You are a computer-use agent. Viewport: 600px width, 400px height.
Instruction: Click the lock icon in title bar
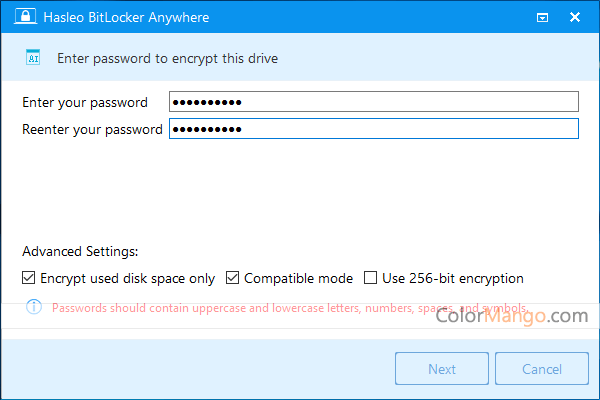pos(19,17)
